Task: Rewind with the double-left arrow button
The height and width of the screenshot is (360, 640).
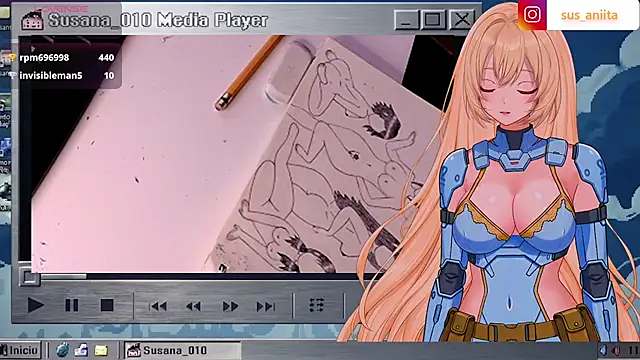Action: tap(193, 306)
